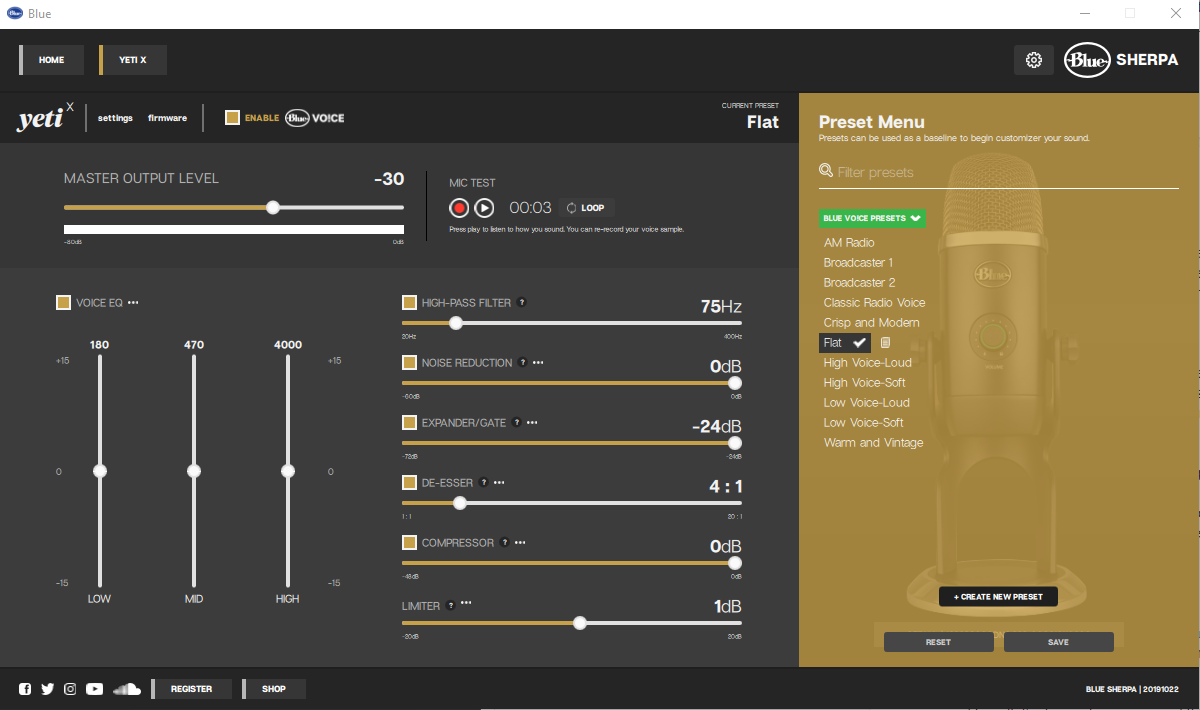Toggle the Enable Blue Voice checkbox
Screen dimensions: 1200x710
tap(232, 118)
